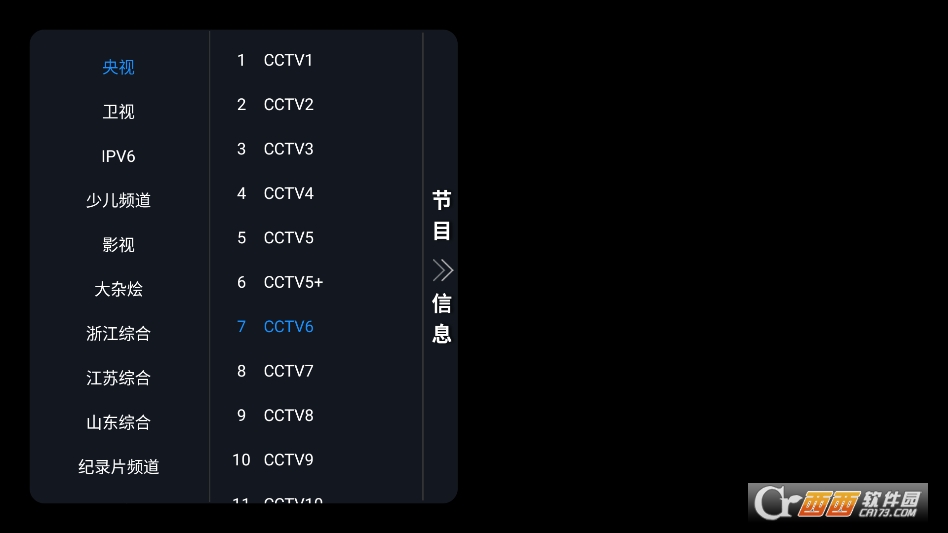Play the CCTV5 sports channel
Screen dimensions: 948x533
click(288, 237)
